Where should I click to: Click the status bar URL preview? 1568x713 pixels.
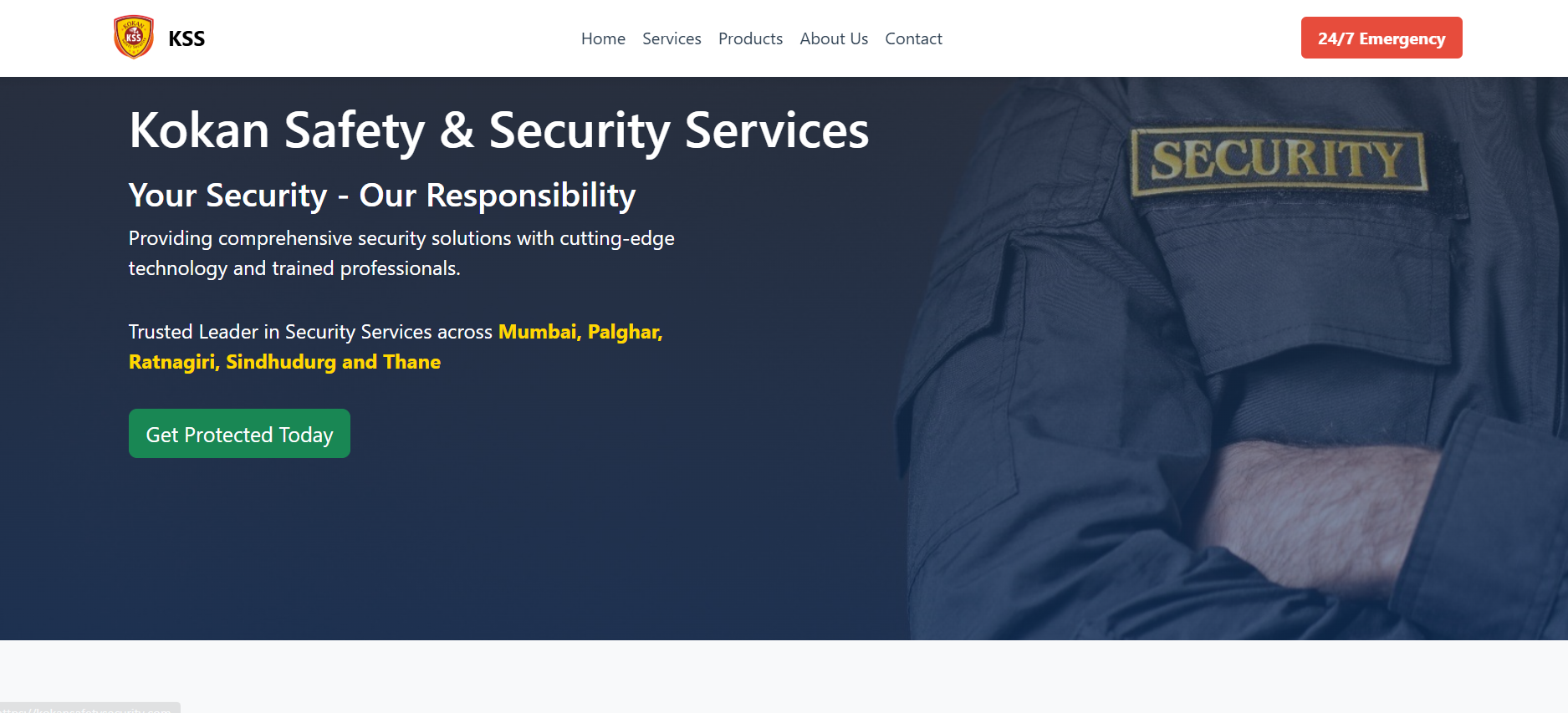90,708
